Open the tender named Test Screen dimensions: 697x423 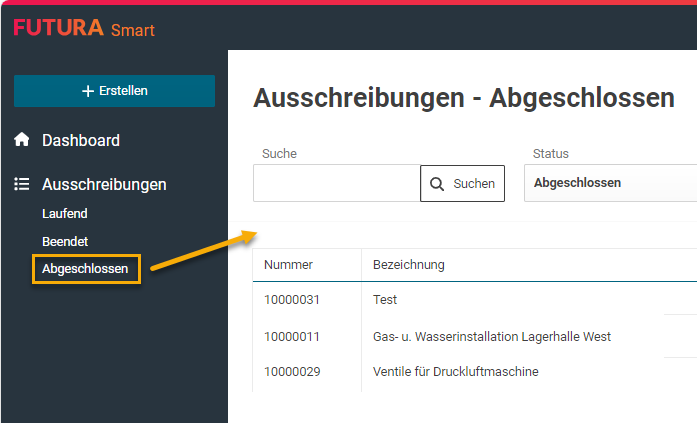(x=385, y=299)
